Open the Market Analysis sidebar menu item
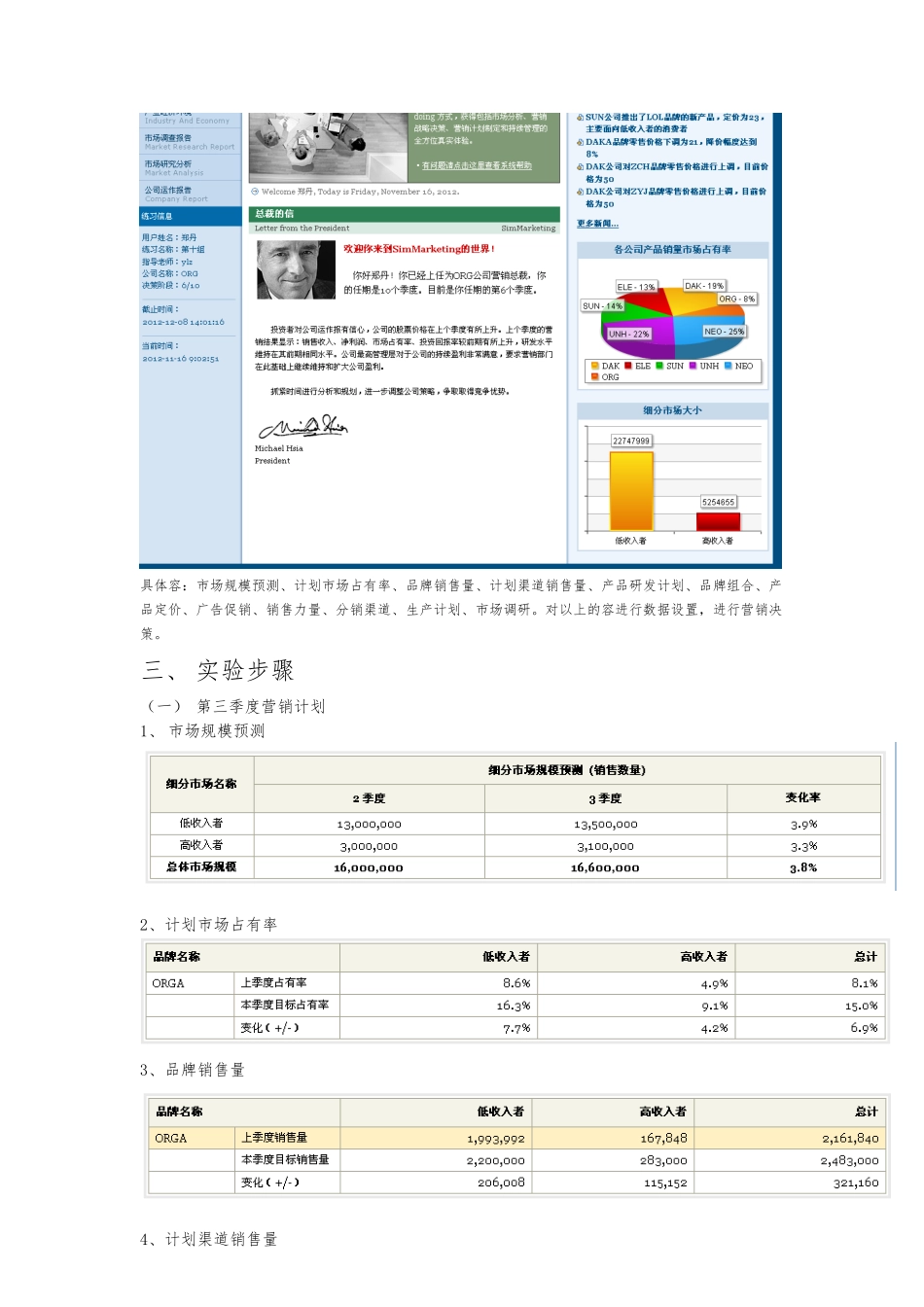The width and height of the screenshot is (924, 1307). [190, 168]
